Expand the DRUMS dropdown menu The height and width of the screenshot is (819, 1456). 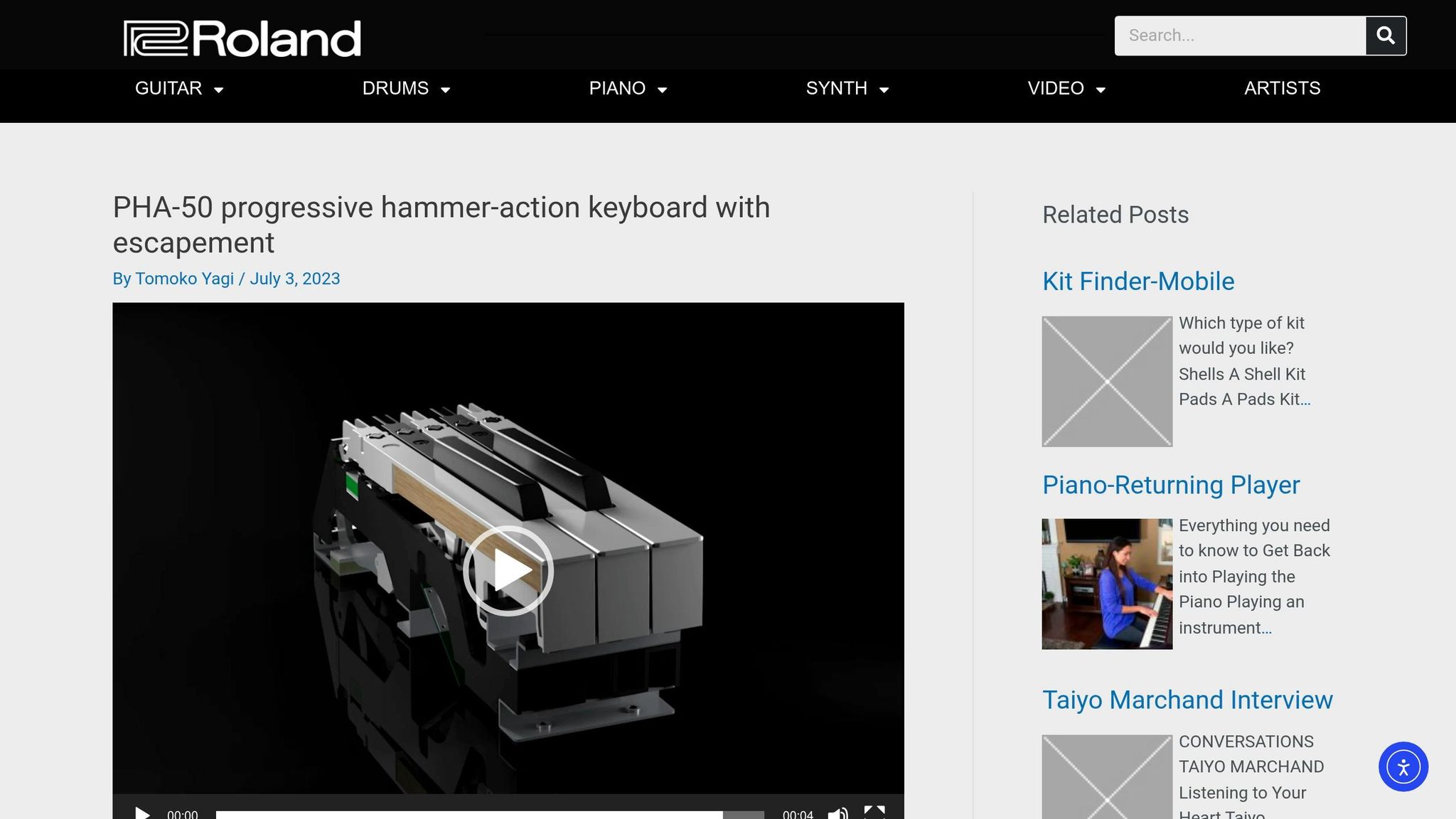click(x=407, y=89)
